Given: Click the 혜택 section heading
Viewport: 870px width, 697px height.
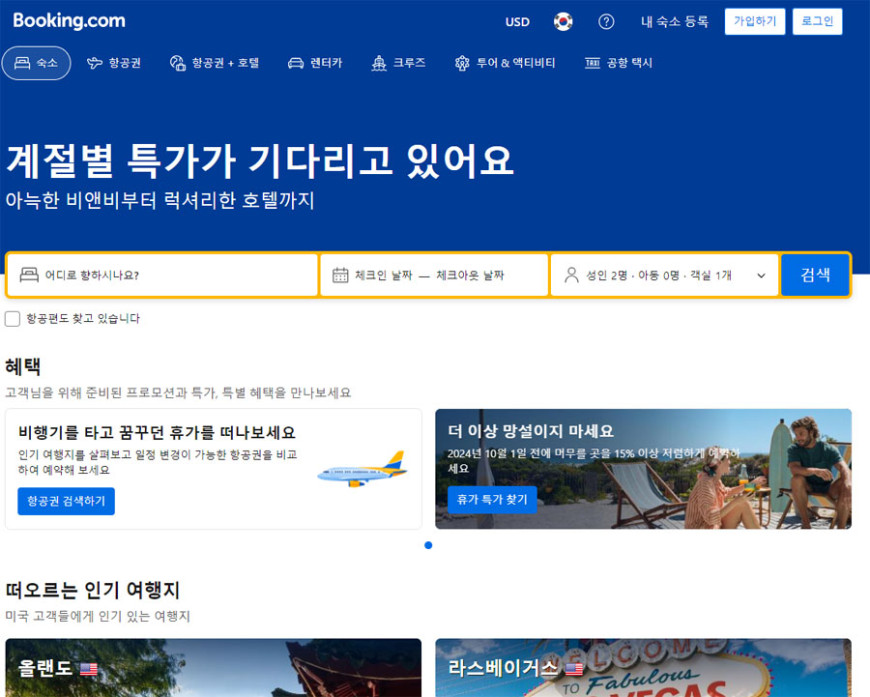Looking at the screenshot, I should point(23,366).
